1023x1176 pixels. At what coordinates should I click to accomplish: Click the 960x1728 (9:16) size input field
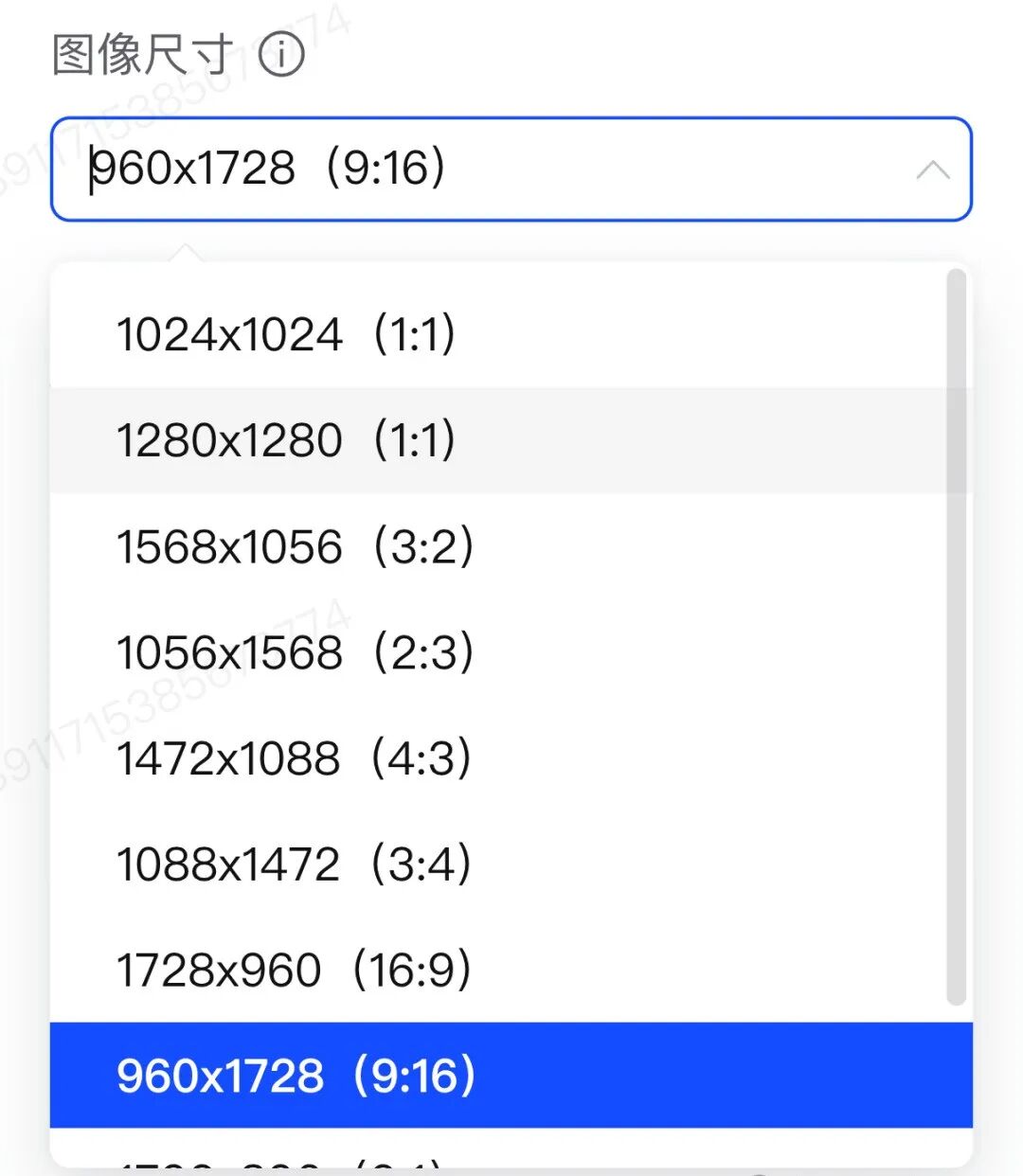(x=474, y=169)
